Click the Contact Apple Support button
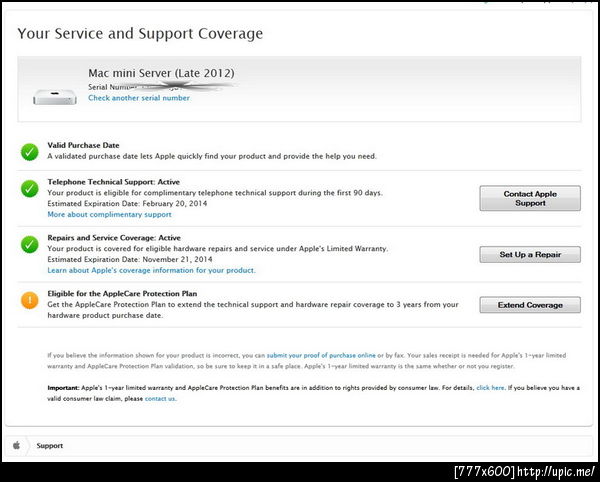The width and height of the screenshot is (600, 482). 530,198
